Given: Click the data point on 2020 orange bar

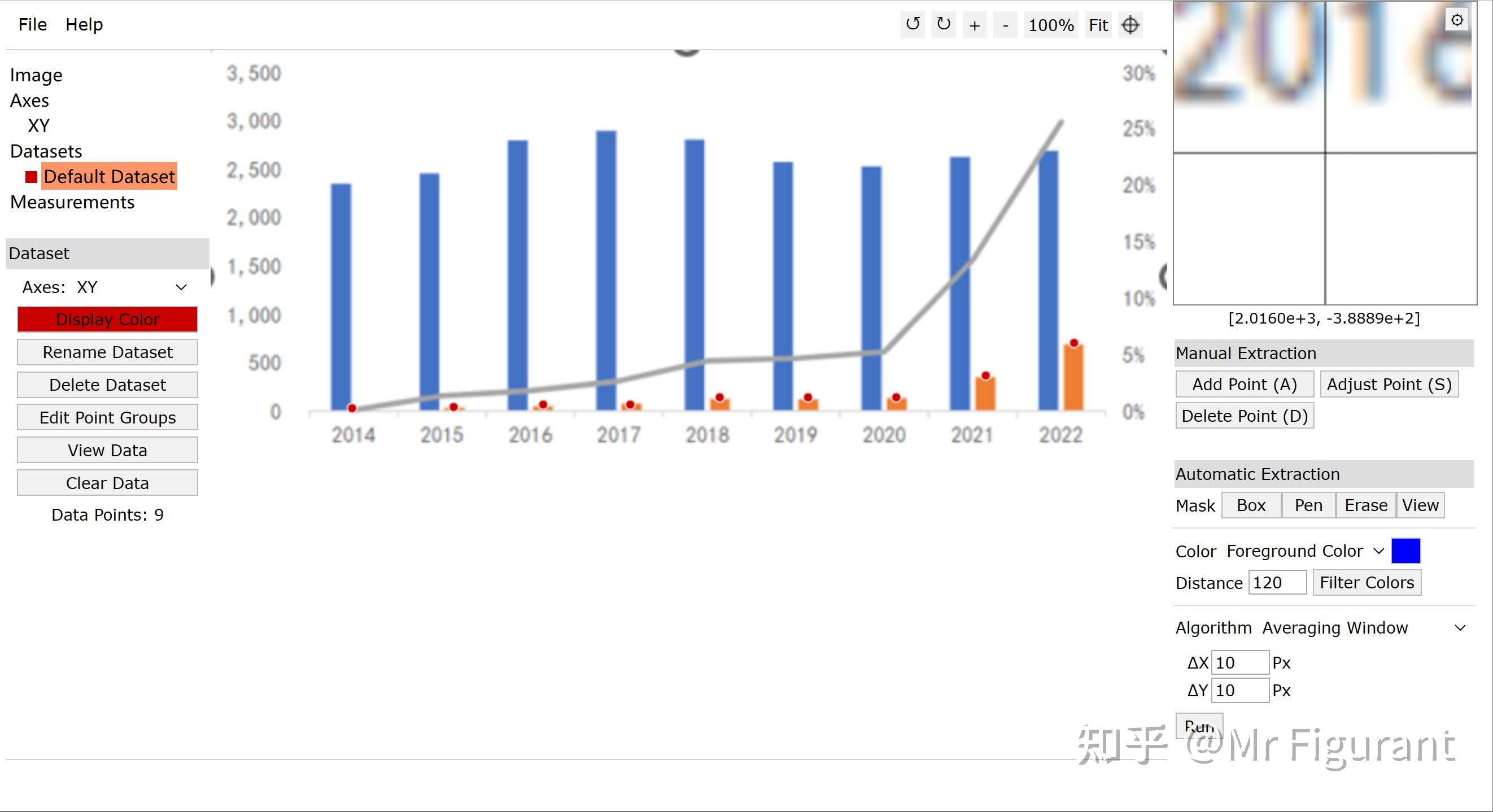Looking at the screenshot, I should point(896,398).
